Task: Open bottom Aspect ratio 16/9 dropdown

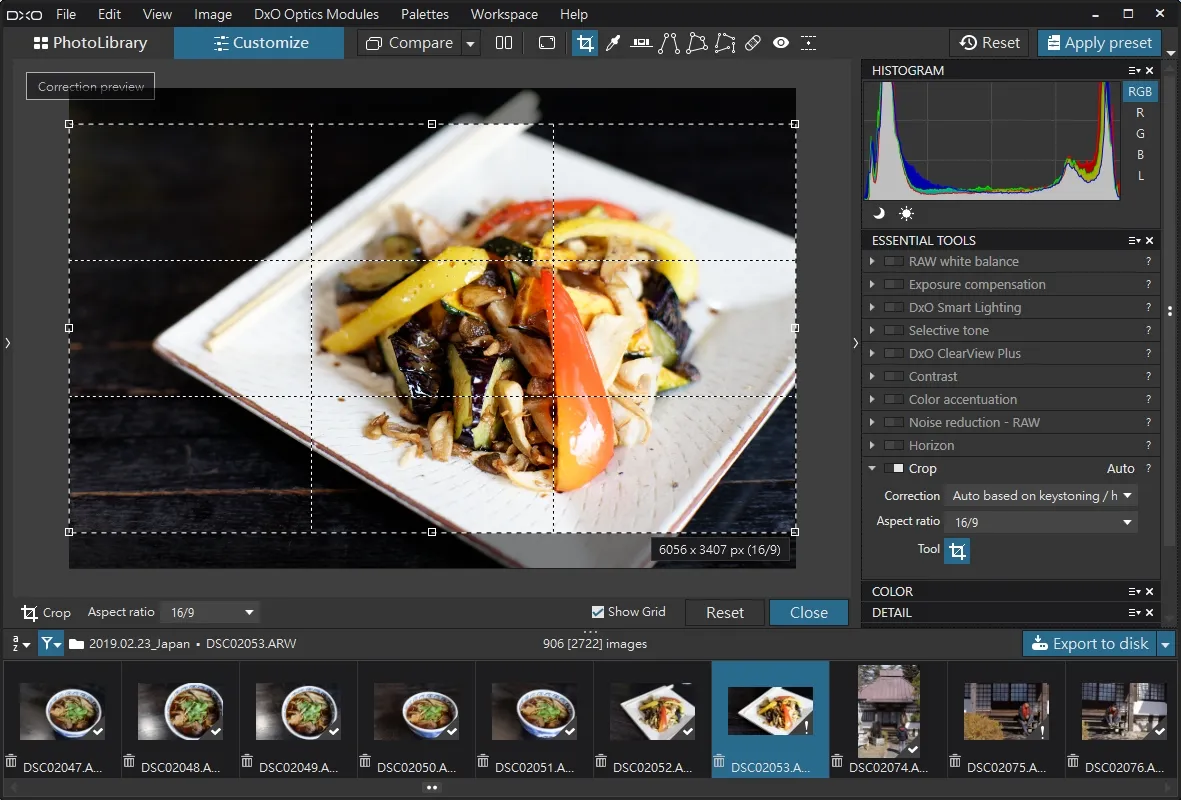Action: [211, 612]
